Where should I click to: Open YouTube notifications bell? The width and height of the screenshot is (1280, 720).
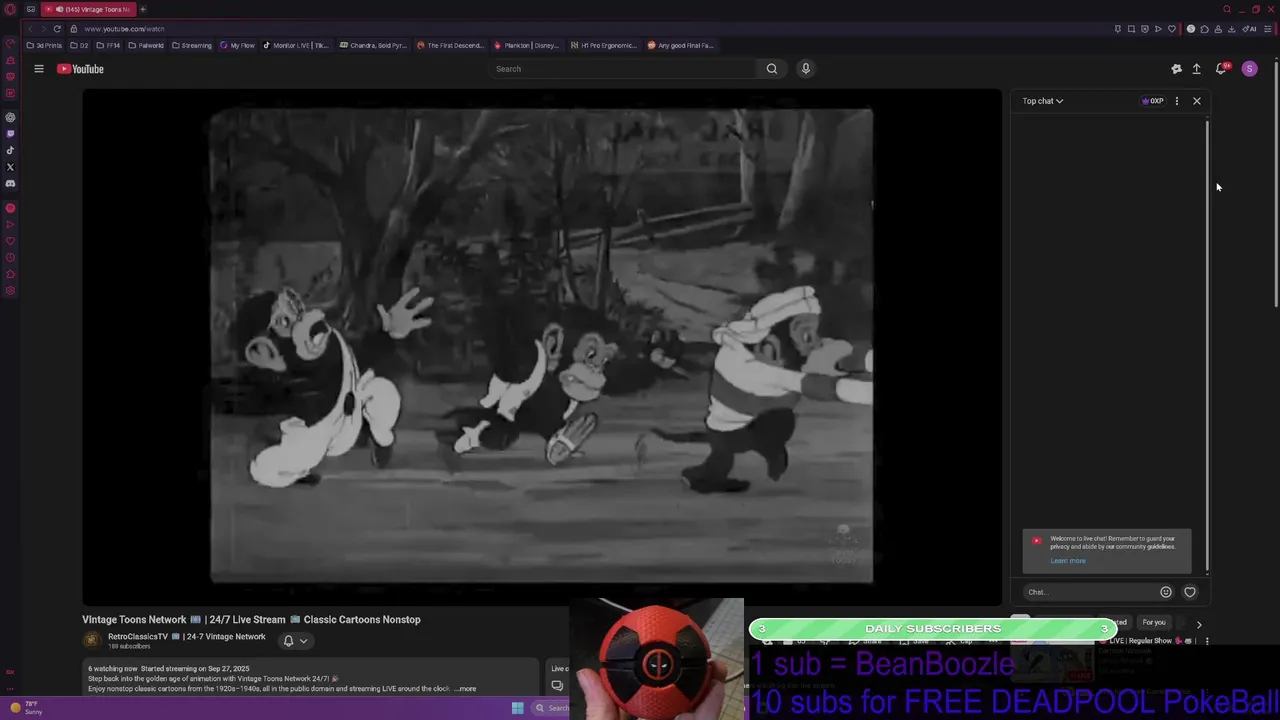coord(1221,69)
